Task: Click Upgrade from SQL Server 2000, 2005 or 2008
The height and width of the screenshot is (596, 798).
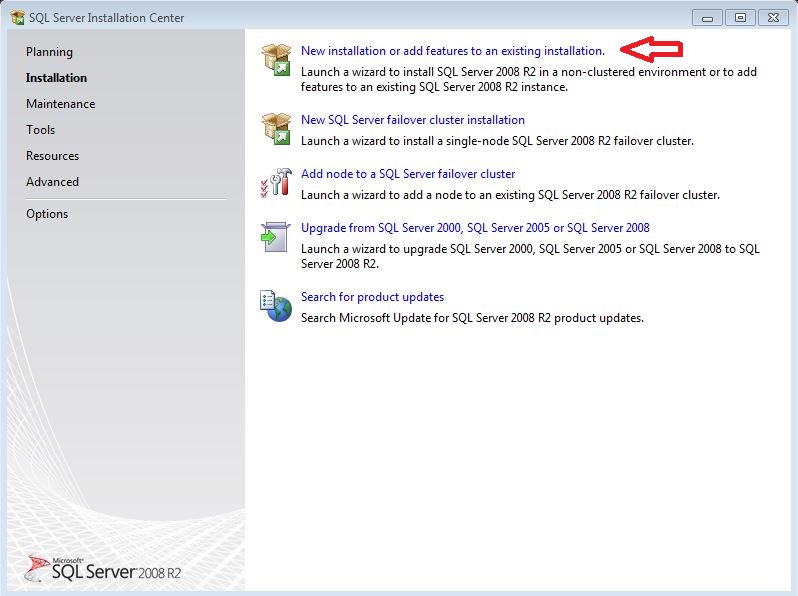Action: (x=475, y=228)
